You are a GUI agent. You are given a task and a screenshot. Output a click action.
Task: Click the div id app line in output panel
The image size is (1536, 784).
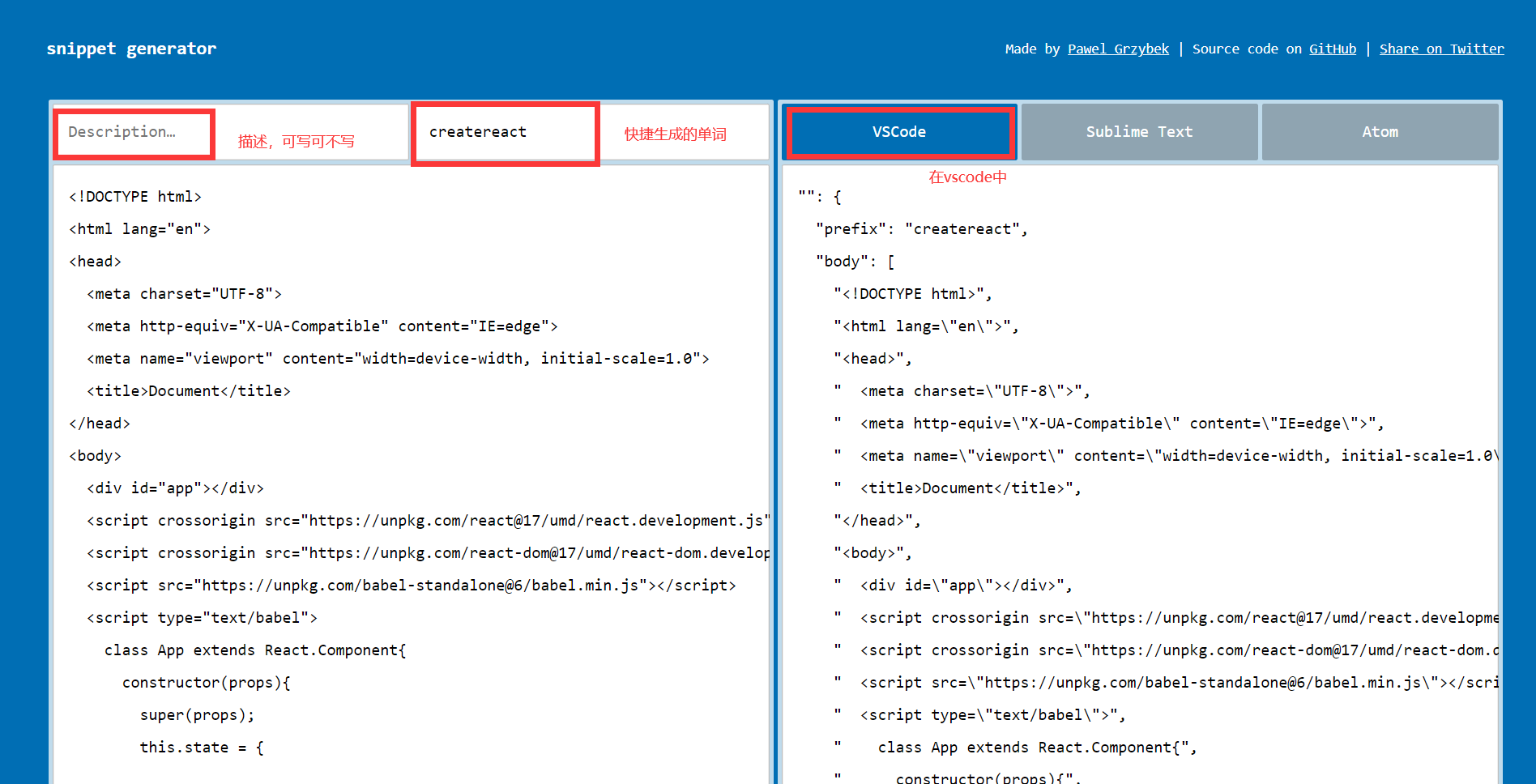coord(953,586)
